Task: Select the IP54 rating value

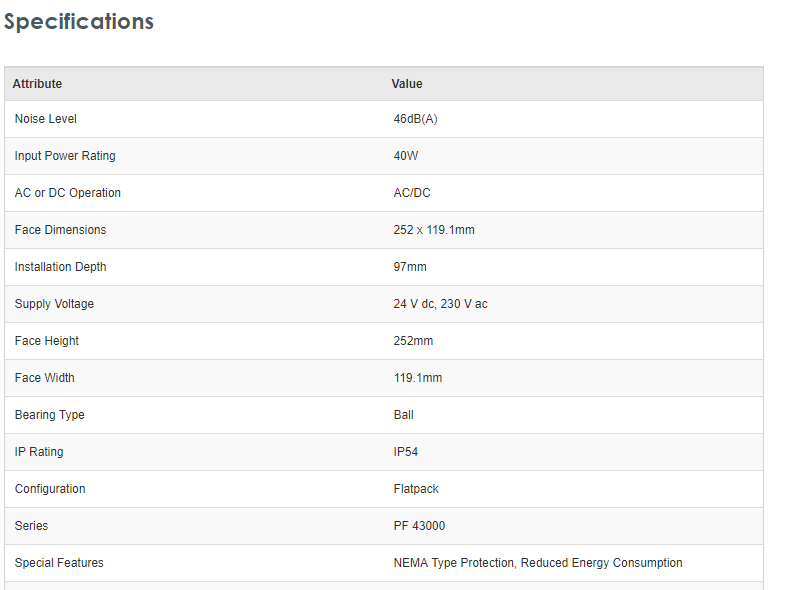Action: (406, 452)
